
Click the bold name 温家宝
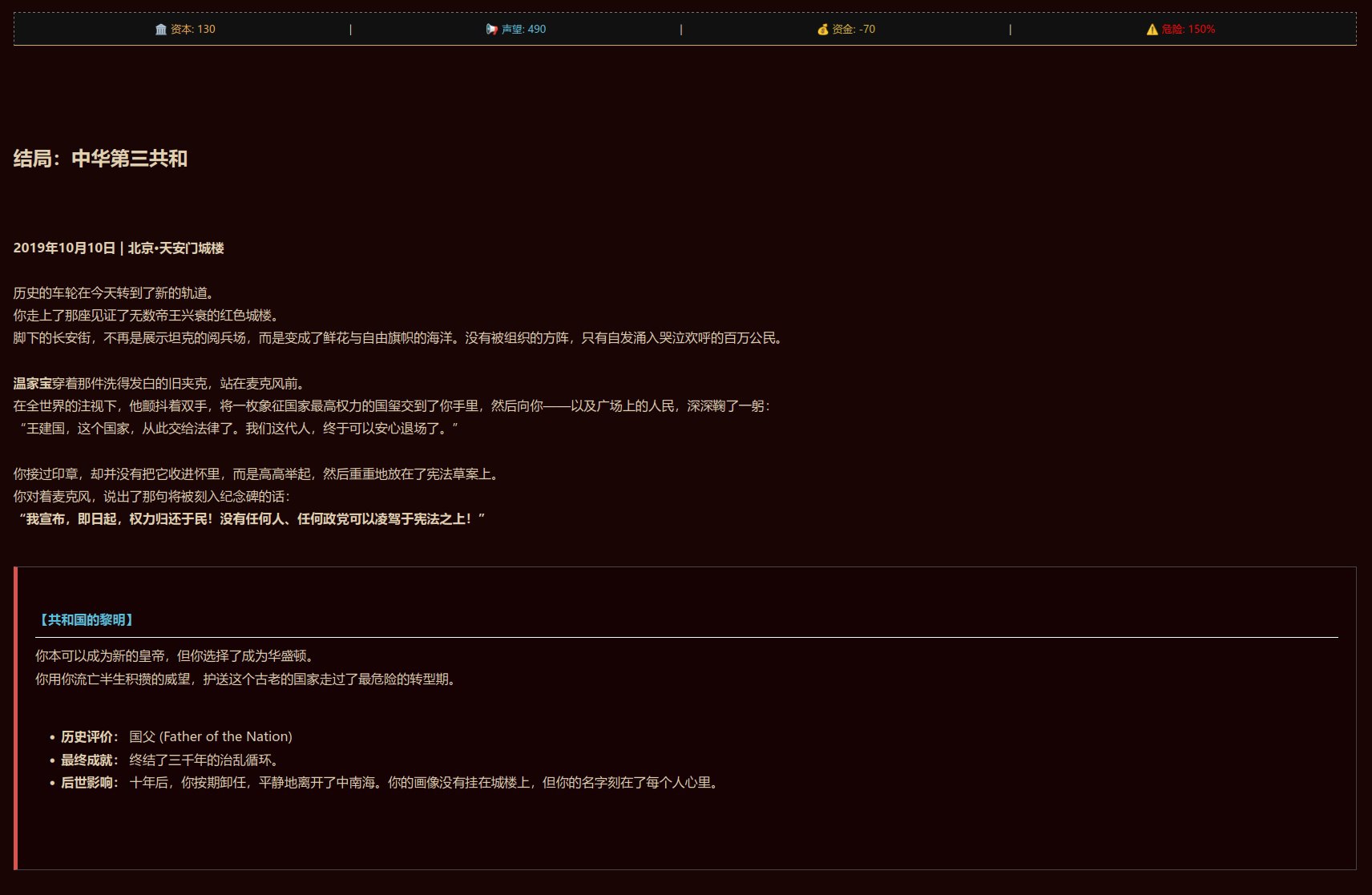[32, 384]
